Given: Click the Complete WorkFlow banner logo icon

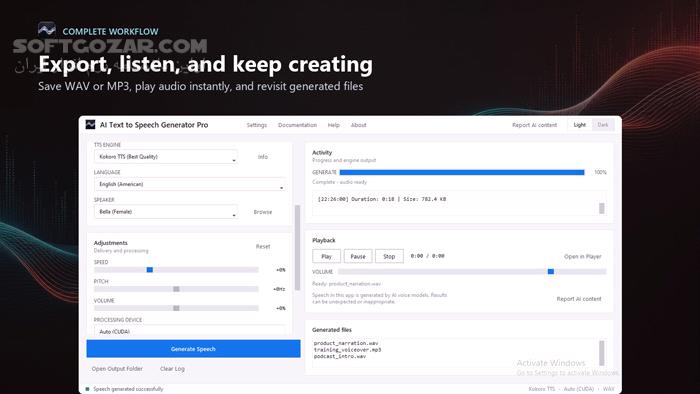Looking at the screenshot, I should click(47, 29).
